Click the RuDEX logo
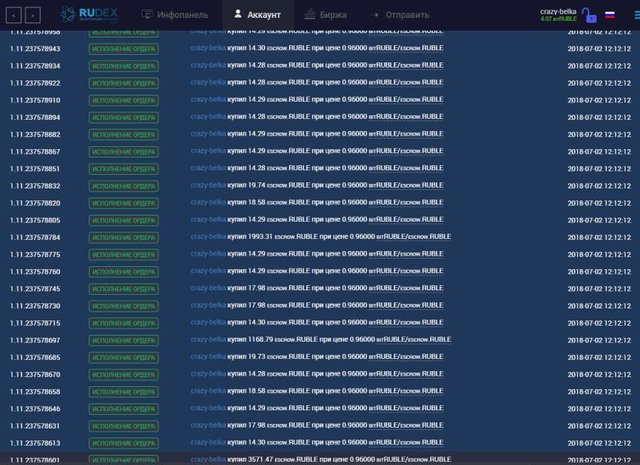640x465 pixels. pyautogui.click(x=89, y=15)
